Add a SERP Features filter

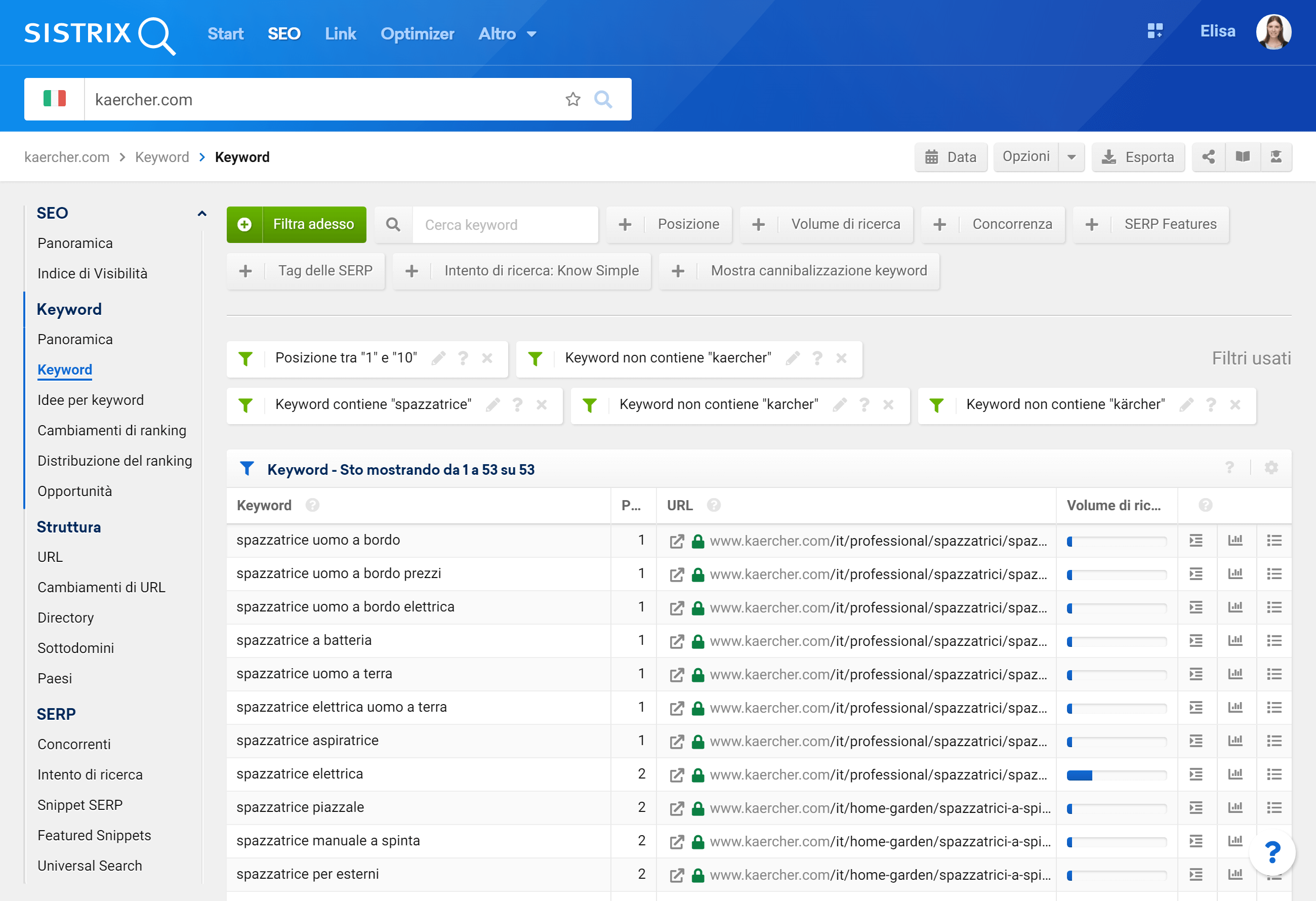point(1150,224)
